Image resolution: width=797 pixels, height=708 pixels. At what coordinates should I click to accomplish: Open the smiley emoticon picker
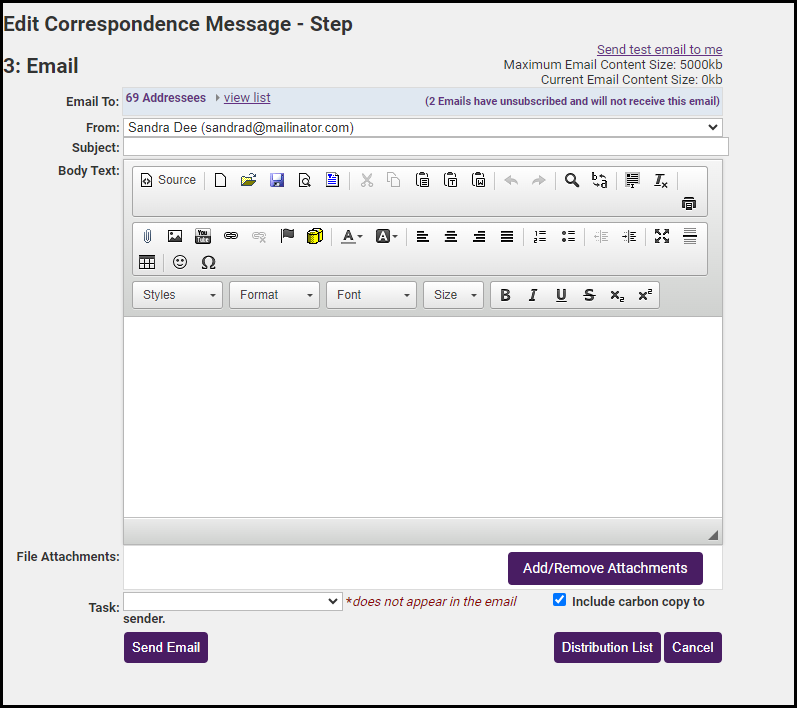180,262
